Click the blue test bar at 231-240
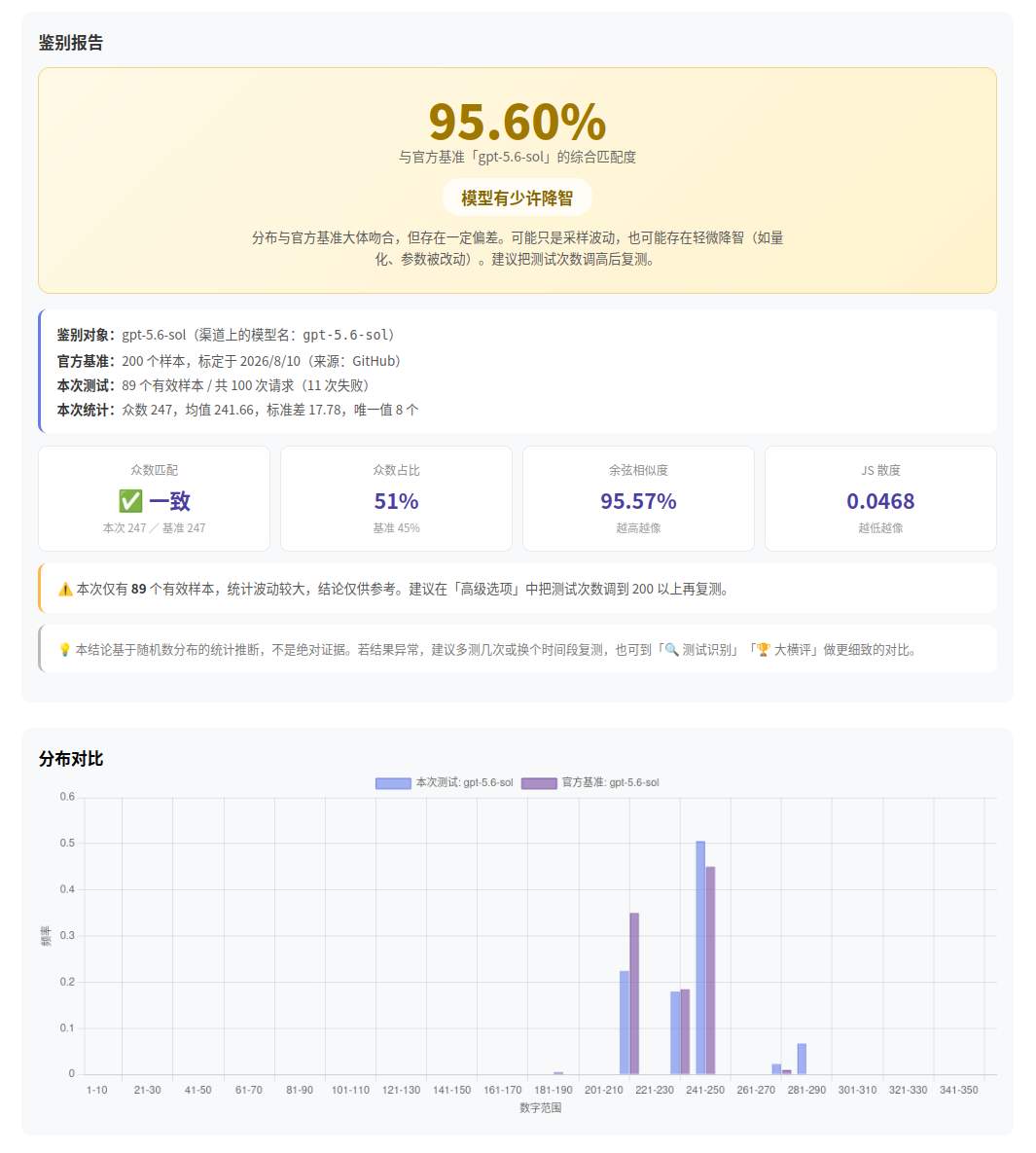1036x1153 pixels. pyautogui.click(x=675, y=1032)
